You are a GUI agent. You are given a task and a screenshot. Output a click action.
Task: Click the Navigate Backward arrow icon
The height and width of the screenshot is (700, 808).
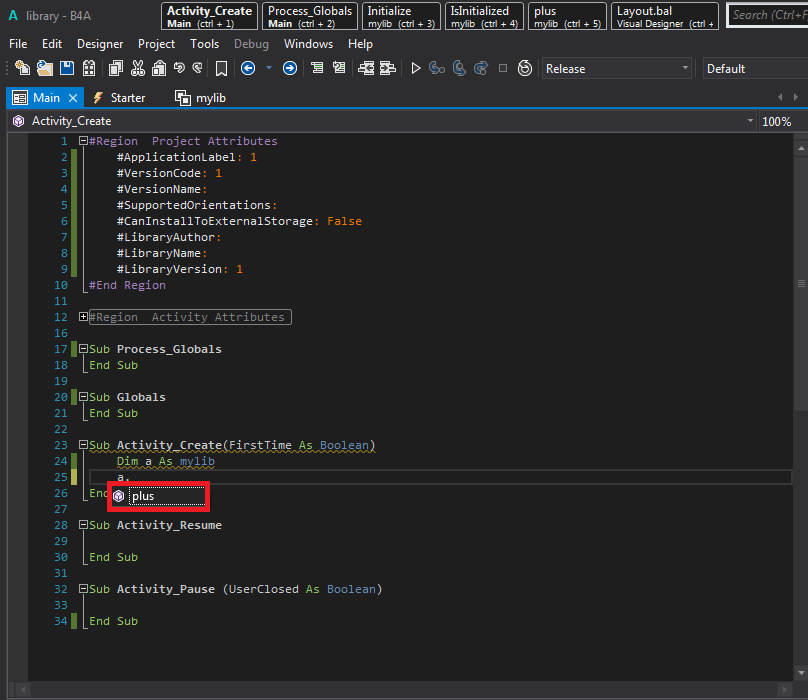point(247,68)
